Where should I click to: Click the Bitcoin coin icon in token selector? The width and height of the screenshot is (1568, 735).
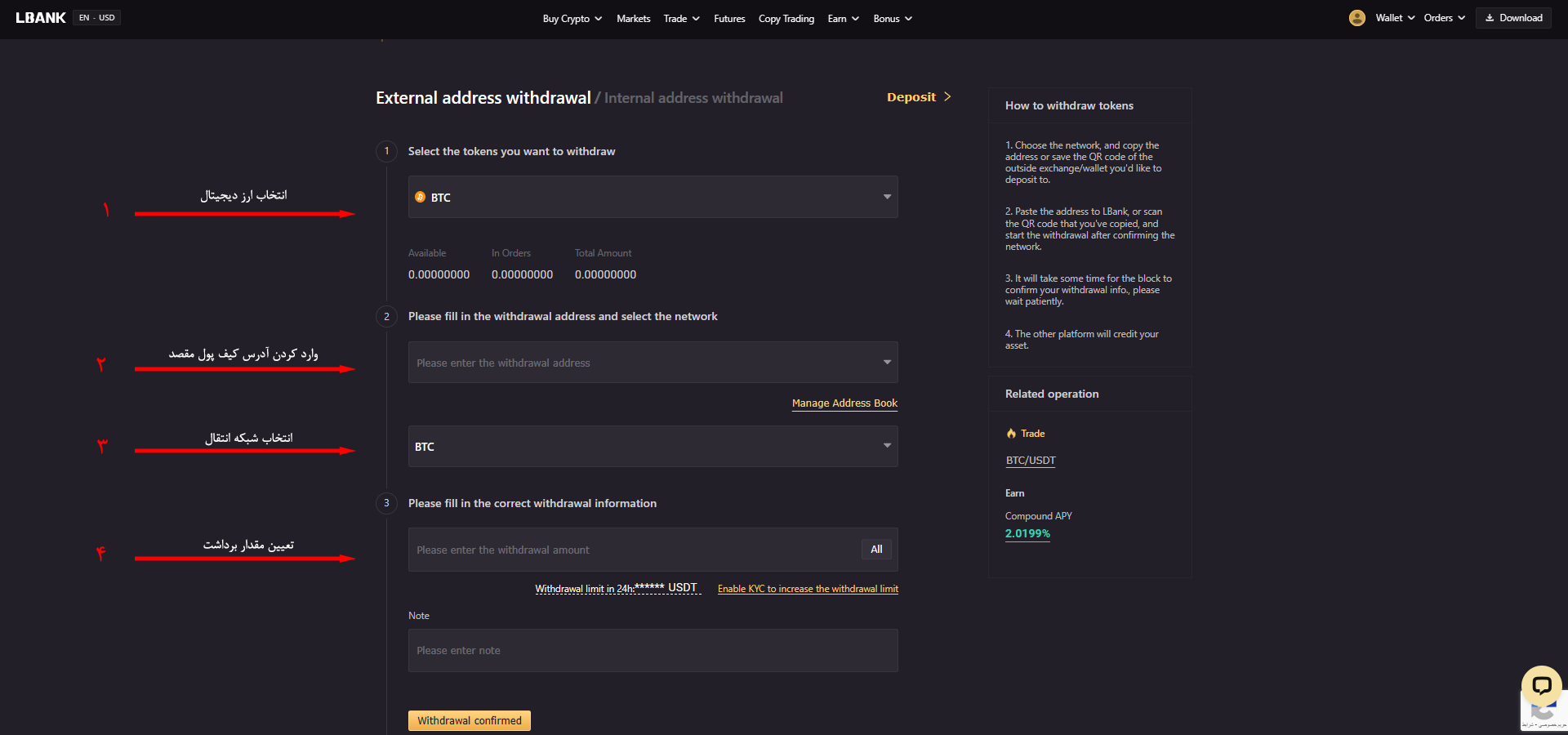pyautogui.click(x=421, y=197)
